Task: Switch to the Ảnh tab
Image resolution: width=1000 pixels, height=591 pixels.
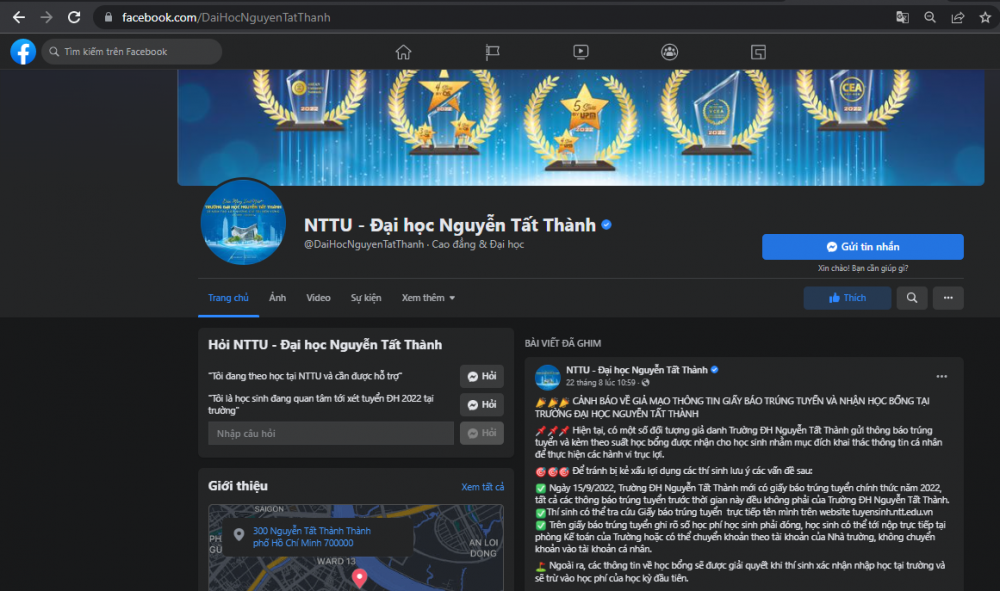Action: (277, 298)
